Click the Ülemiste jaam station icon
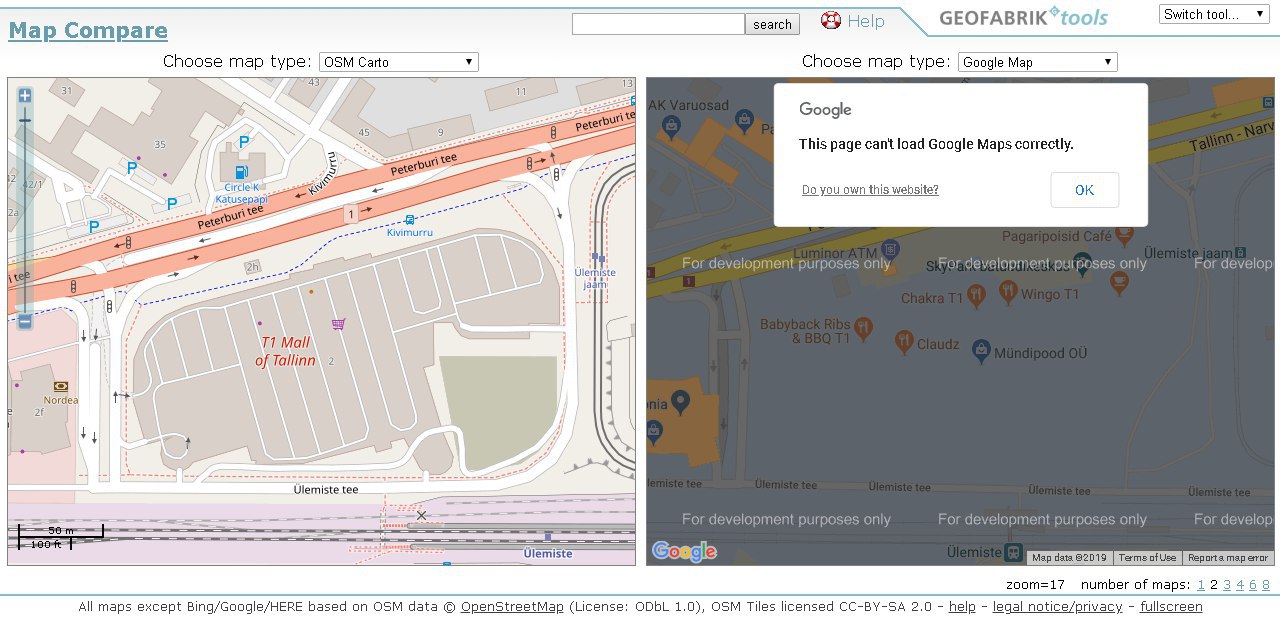The image size is (1280, 618). click(598, 258)
